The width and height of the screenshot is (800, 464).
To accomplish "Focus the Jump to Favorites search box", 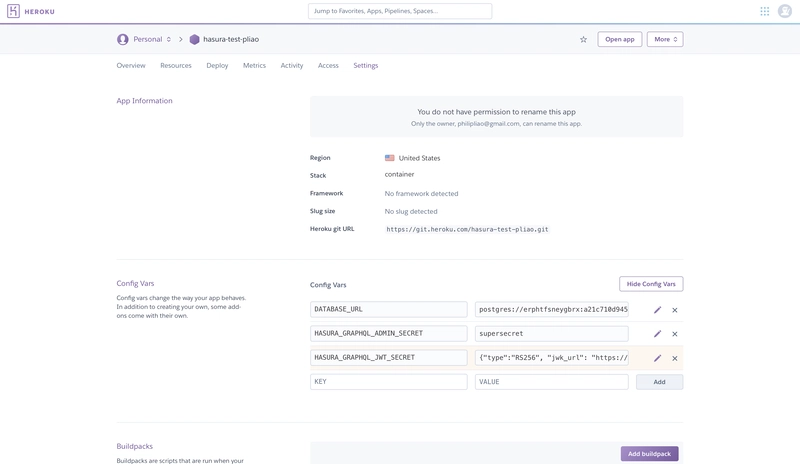I will pyautogui.click(x=400, y=11).
